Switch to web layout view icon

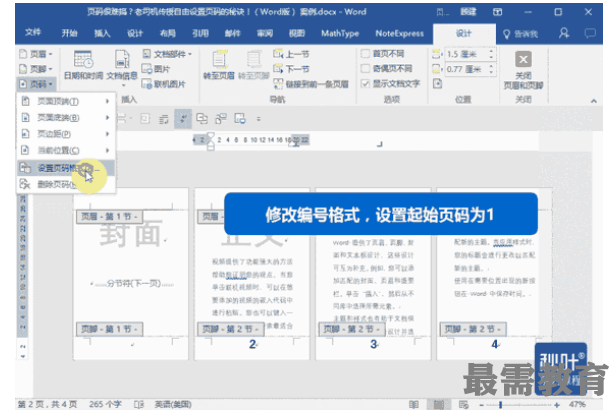pyautogui.click(x=464, y=404)
